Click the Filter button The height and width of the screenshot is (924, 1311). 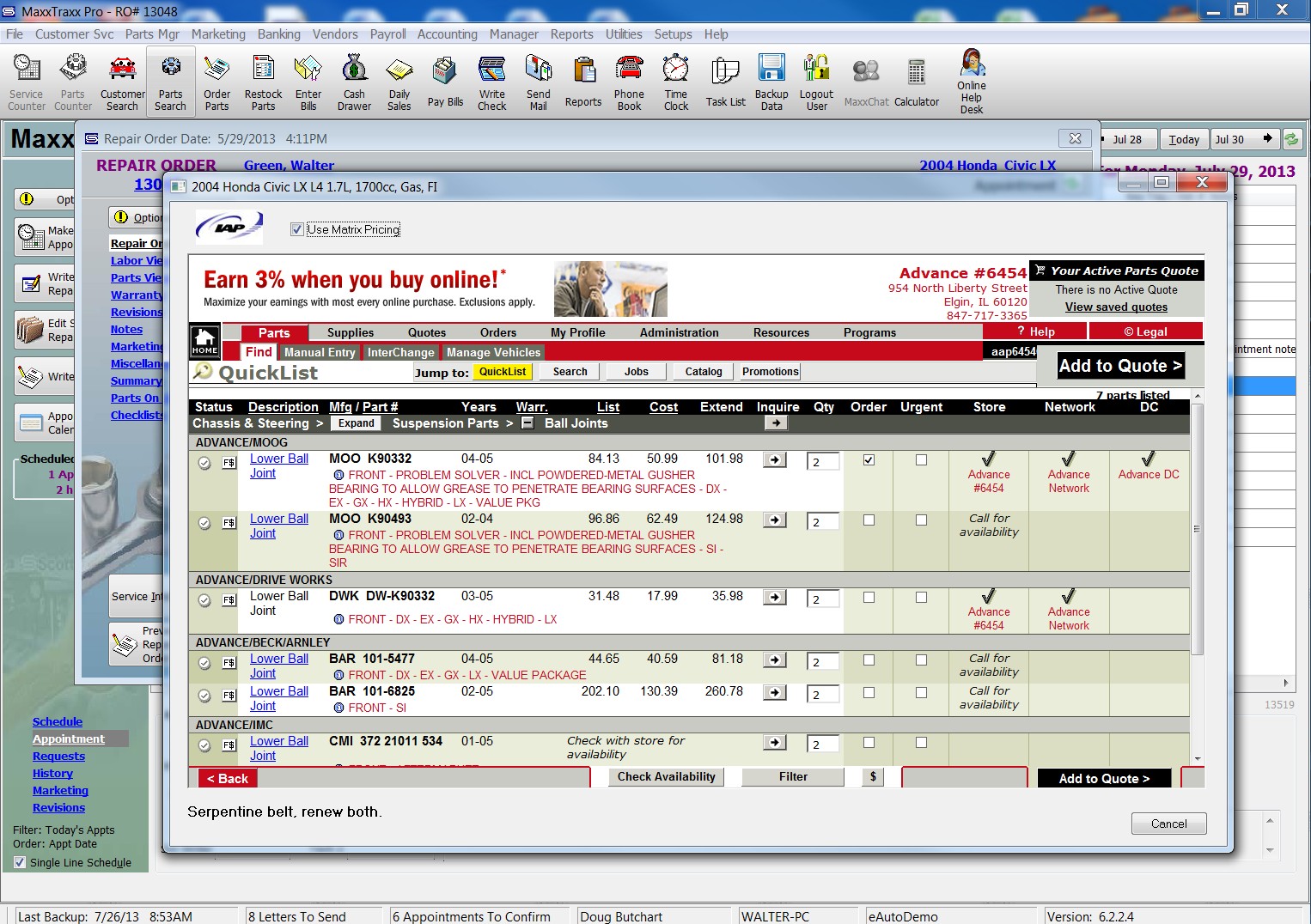click(x=793, y=777)
